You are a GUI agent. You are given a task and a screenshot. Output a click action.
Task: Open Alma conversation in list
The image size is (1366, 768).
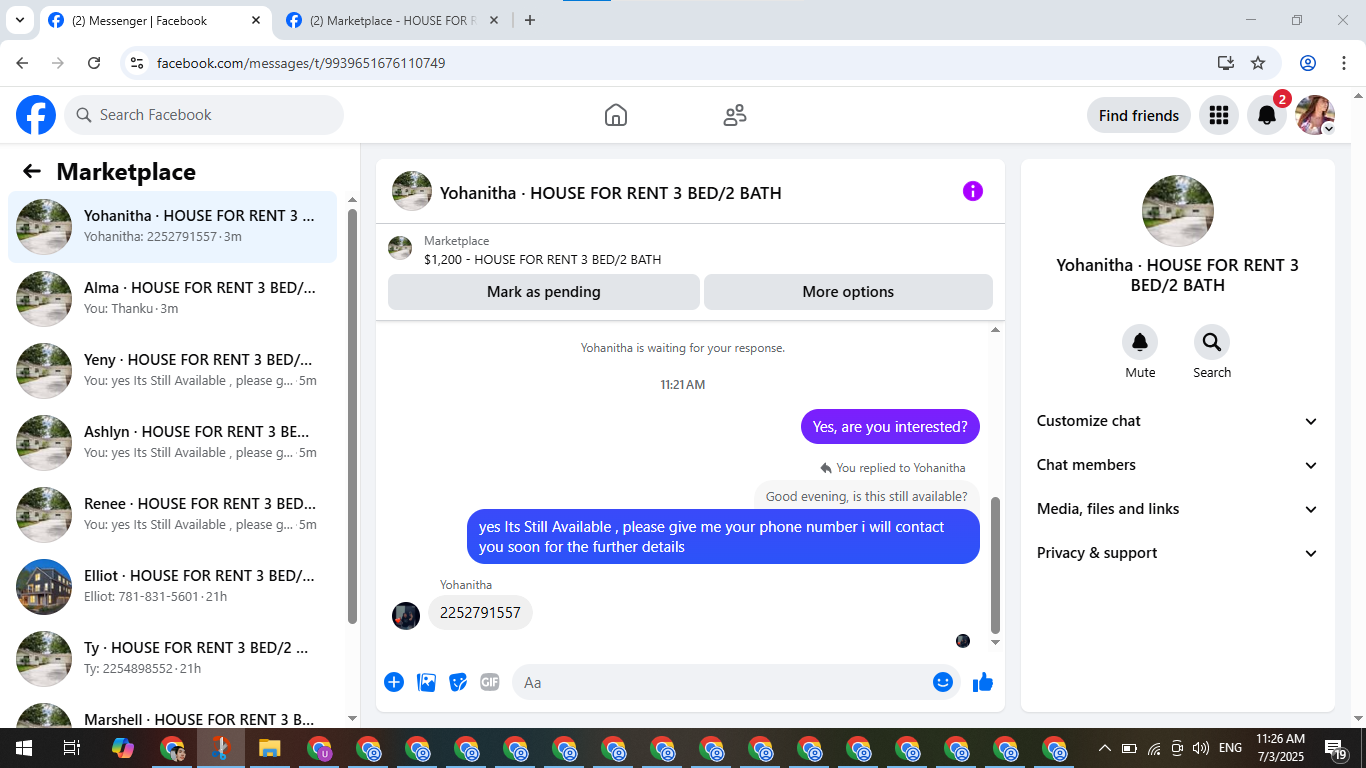coord(173,299)
